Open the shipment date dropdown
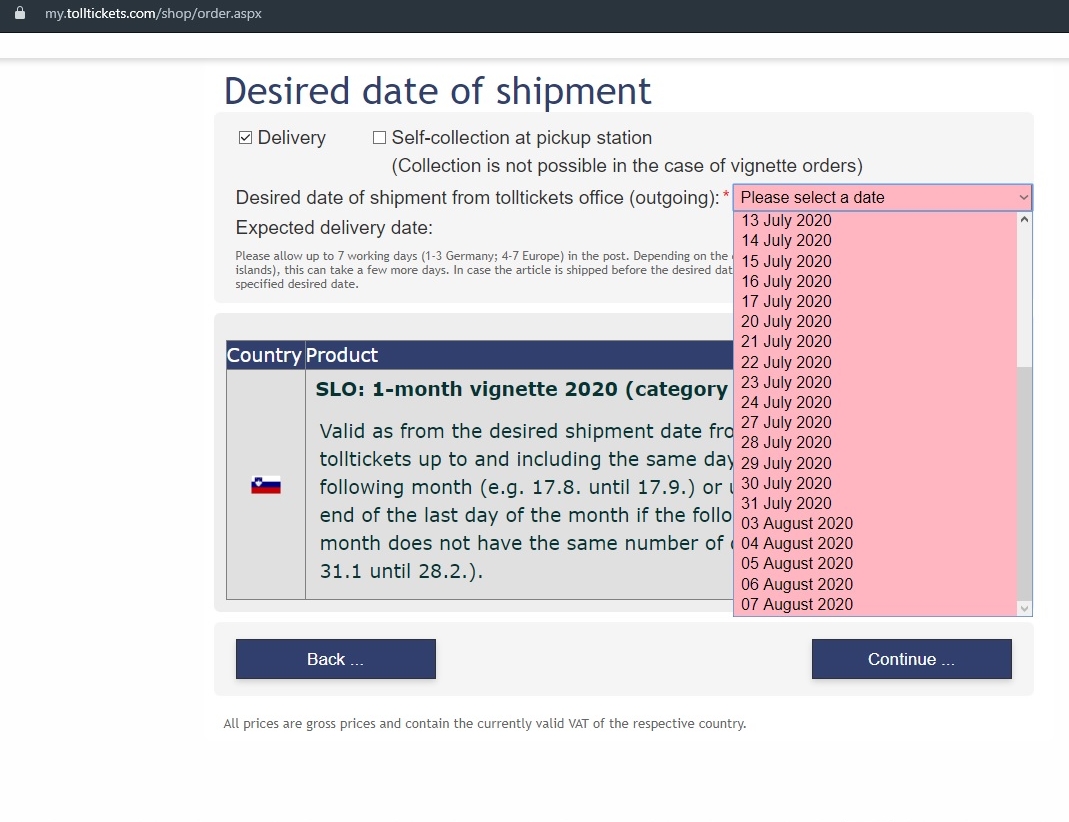1069x822 pixels. pos(882,198)
